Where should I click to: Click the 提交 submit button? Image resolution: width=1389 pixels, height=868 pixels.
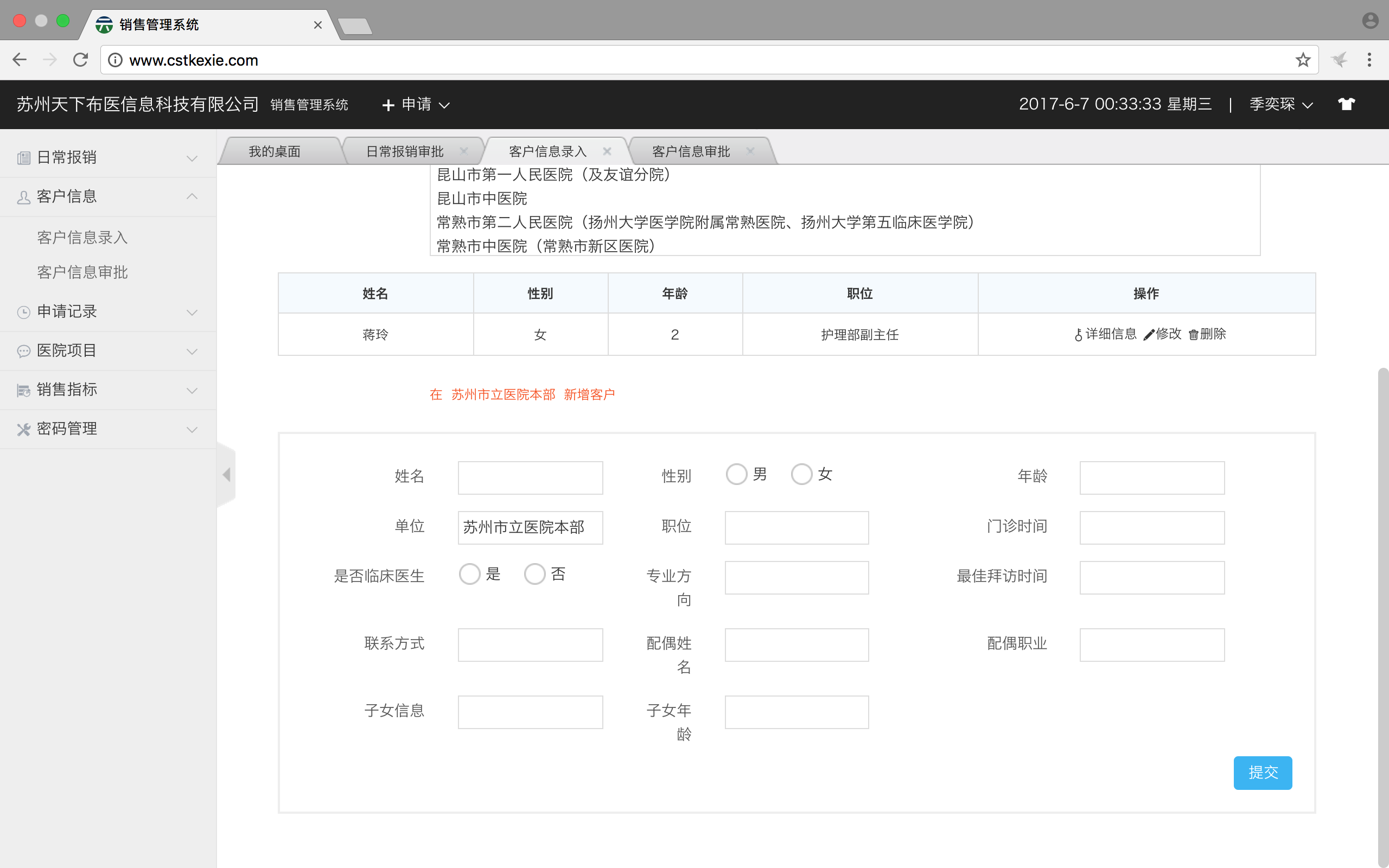1262,773
